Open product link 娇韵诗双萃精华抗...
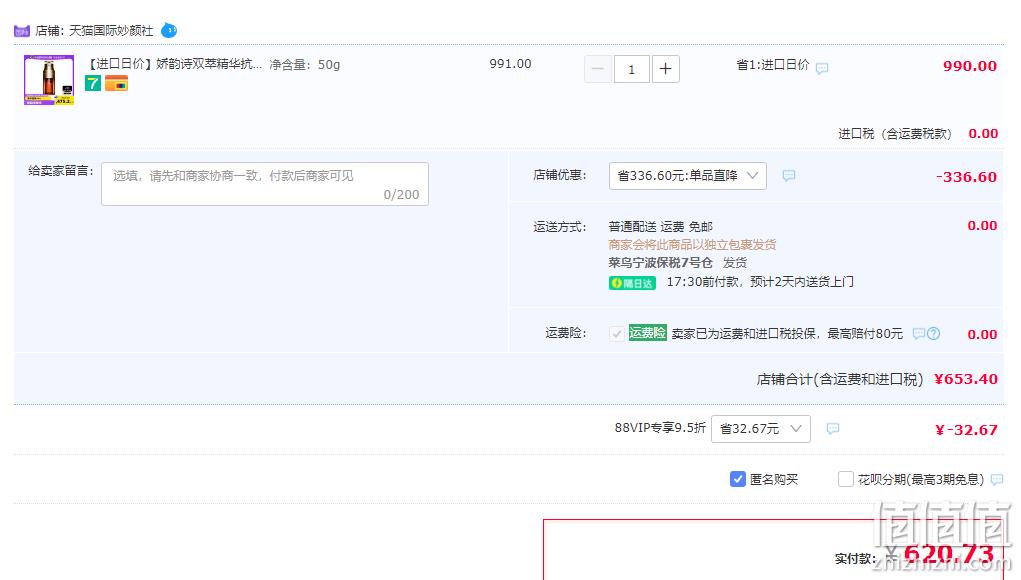This screenshot has width=1021, height=580. (x=175, y=64)
